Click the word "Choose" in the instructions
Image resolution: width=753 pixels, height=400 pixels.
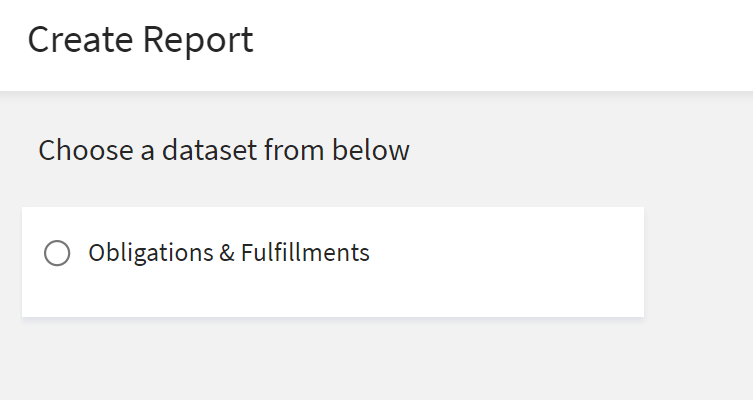tap(82, 151)
